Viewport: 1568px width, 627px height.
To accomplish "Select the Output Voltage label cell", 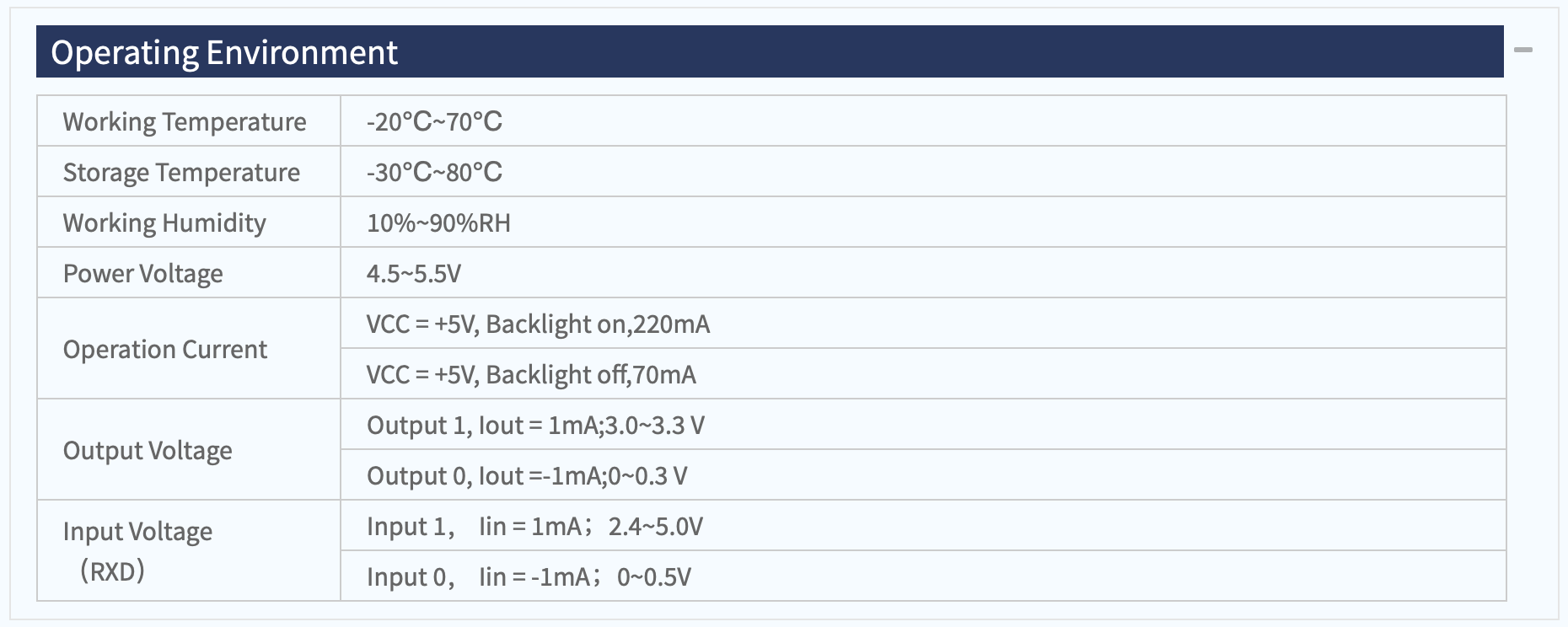I will [189, 449].
